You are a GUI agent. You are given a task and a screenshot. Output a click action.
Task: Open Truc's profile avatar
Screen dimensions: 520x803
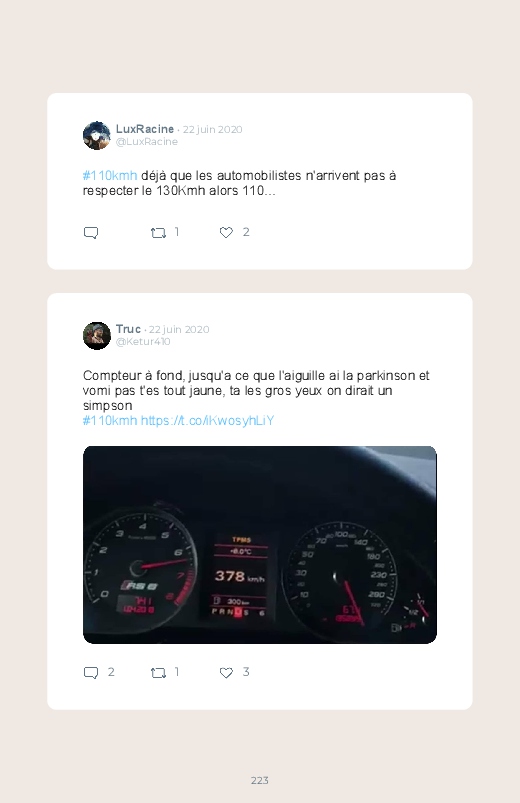(97, 336)
